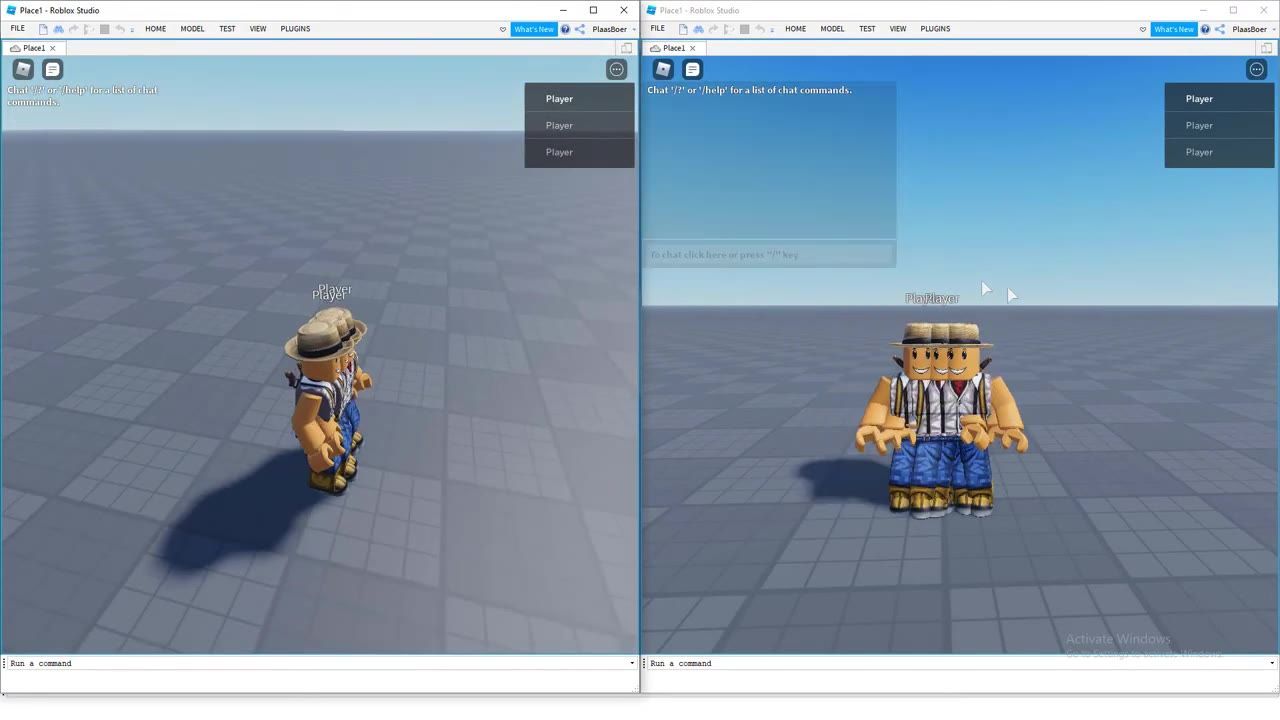Click binoculars find icon in left window
Image resolution: width=1280 pixels, height=720 pixels.
(x=58, y=29)
